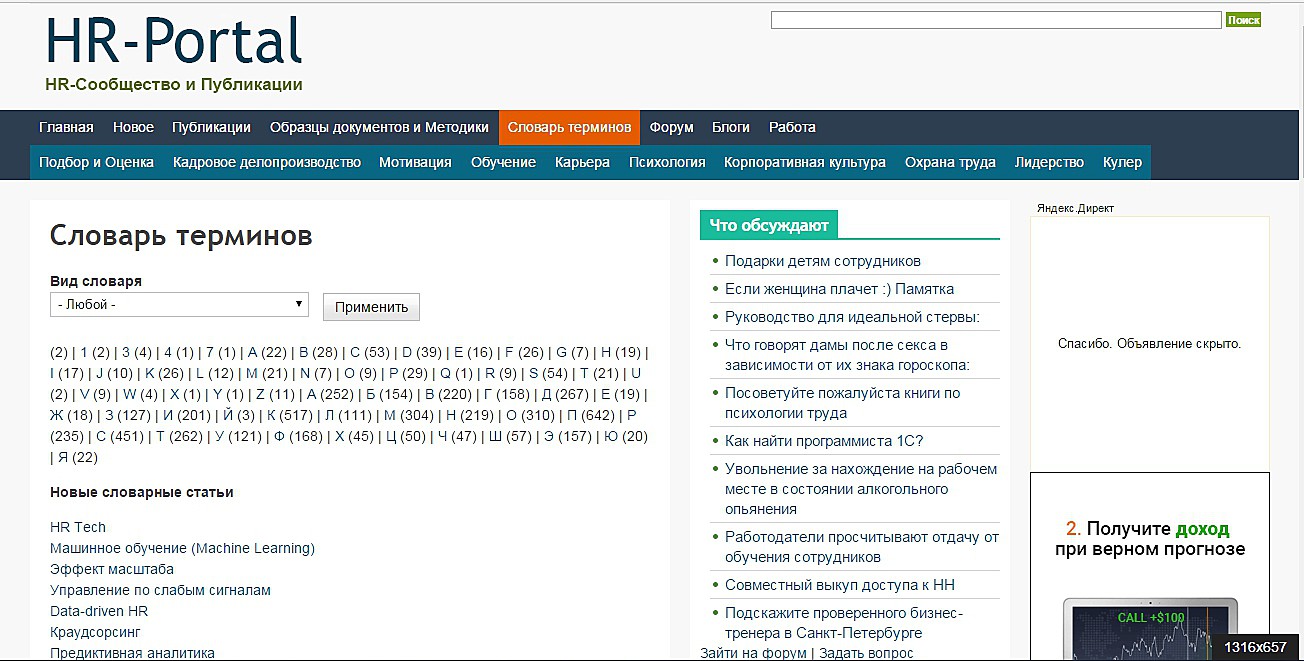Go to Подбор и Оценка section
The width and height of the screenshot is (1304, 661).
pyautogui.click(x=96, y=162)
